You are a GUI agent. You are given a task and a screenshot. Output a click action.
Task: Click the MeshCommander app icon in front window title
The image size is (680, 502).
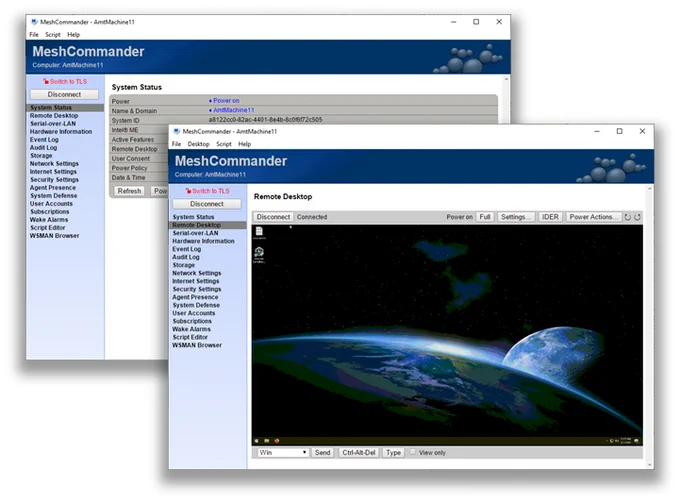tap(177, 131)
